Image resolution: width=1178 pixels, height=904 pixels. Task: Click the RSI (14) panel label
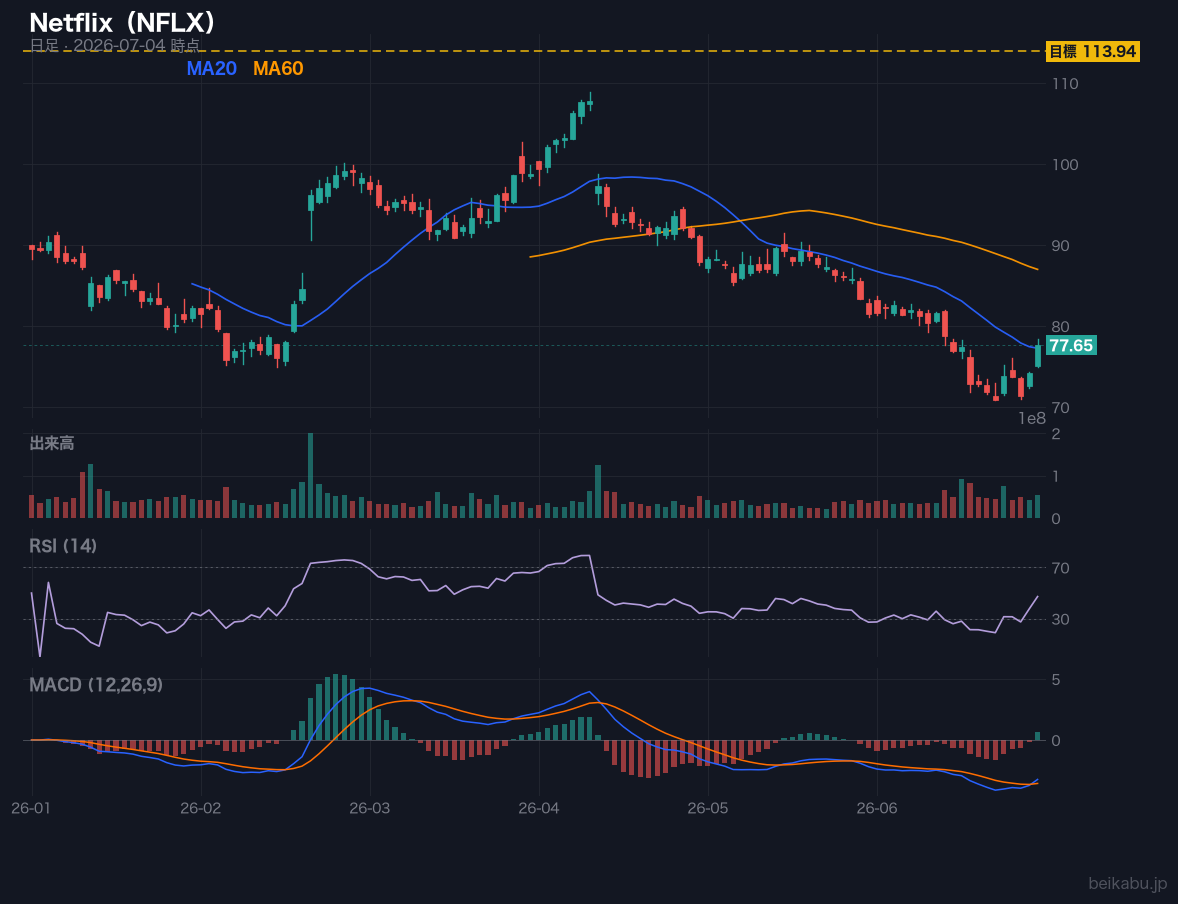(63, 546)
